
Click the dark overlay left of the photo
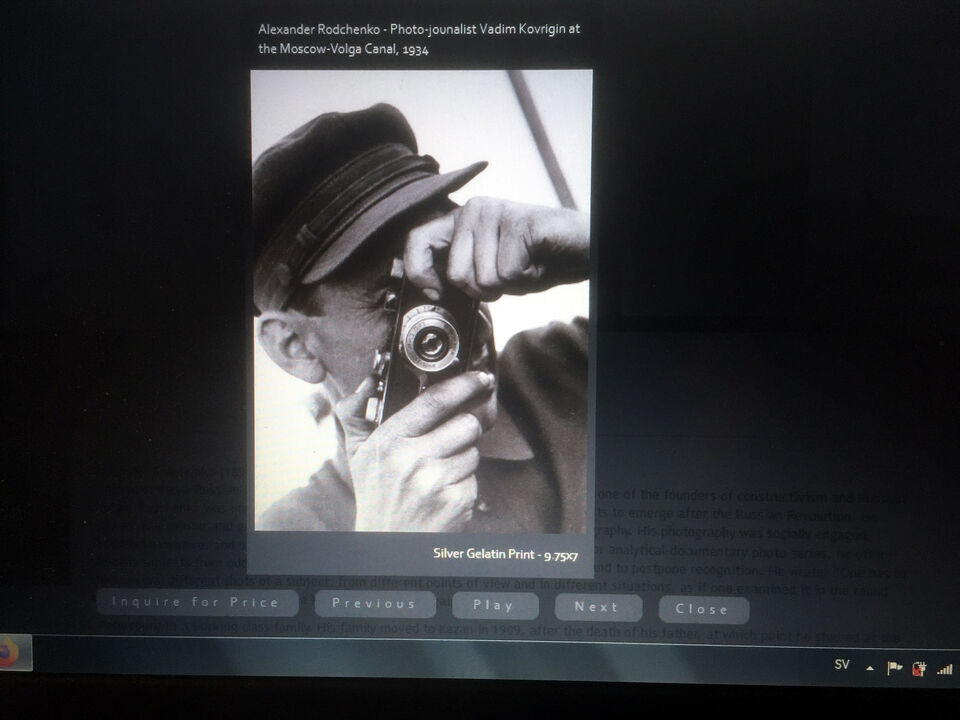pyautogui.click(x=130, y=250)
